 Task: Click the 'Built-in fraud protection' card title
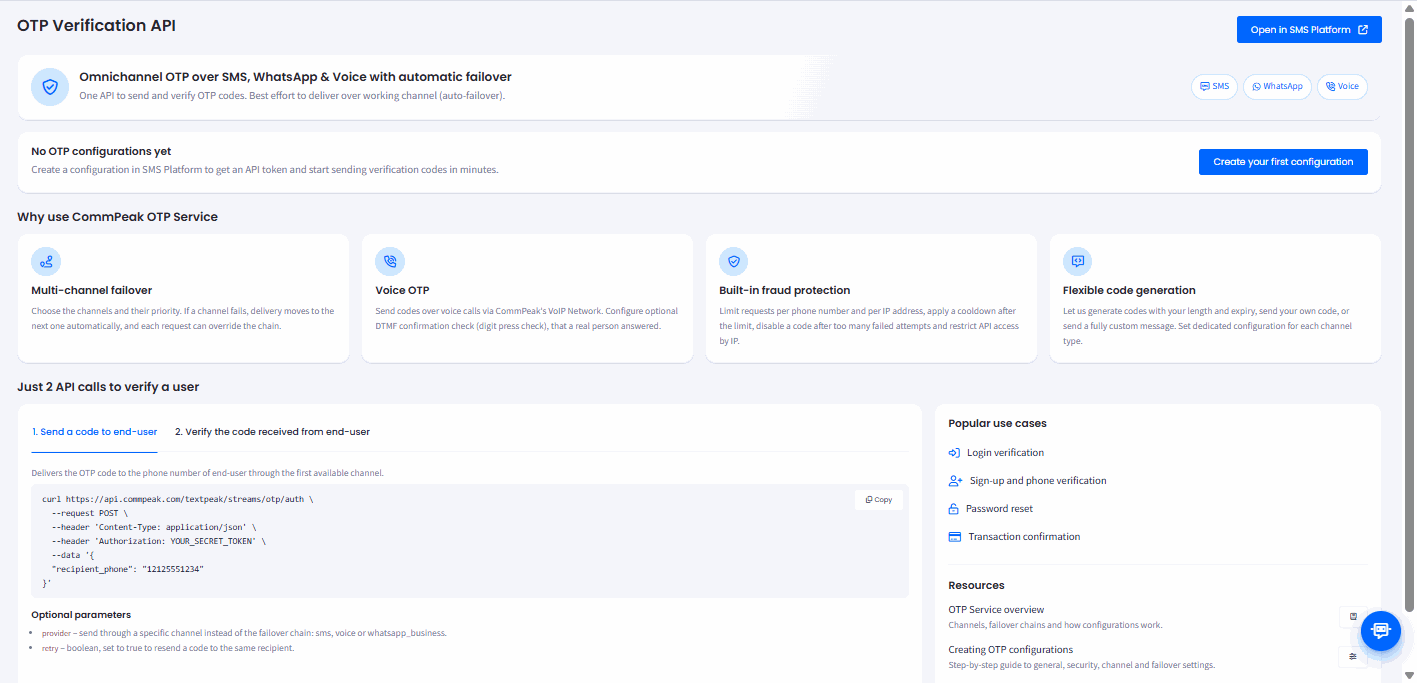pos(785,291)
